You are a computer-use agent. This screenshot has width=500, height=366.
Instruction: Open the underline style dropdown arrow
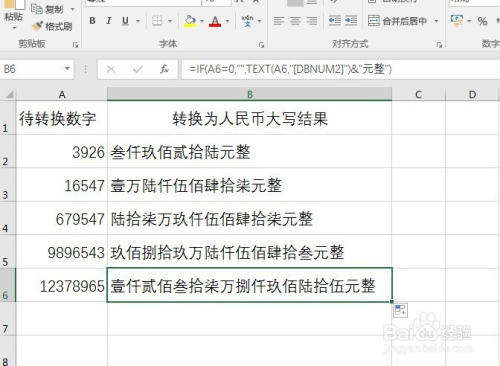138,21
